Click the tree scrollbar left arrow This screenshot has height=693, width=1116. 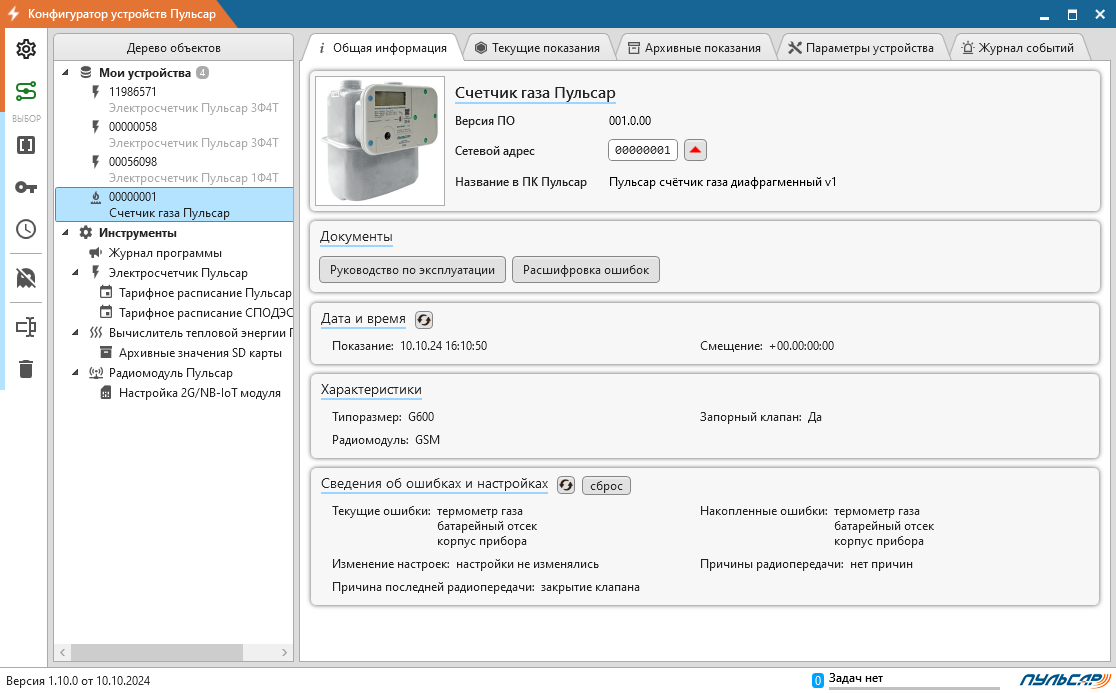point(63,652)
